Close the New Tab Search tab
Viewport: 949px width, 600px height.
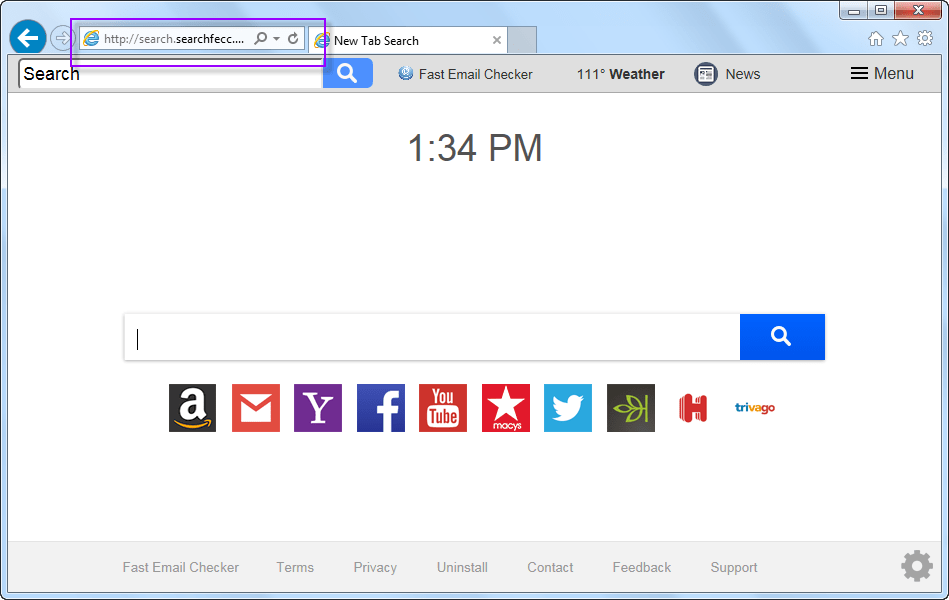(497, 41)
